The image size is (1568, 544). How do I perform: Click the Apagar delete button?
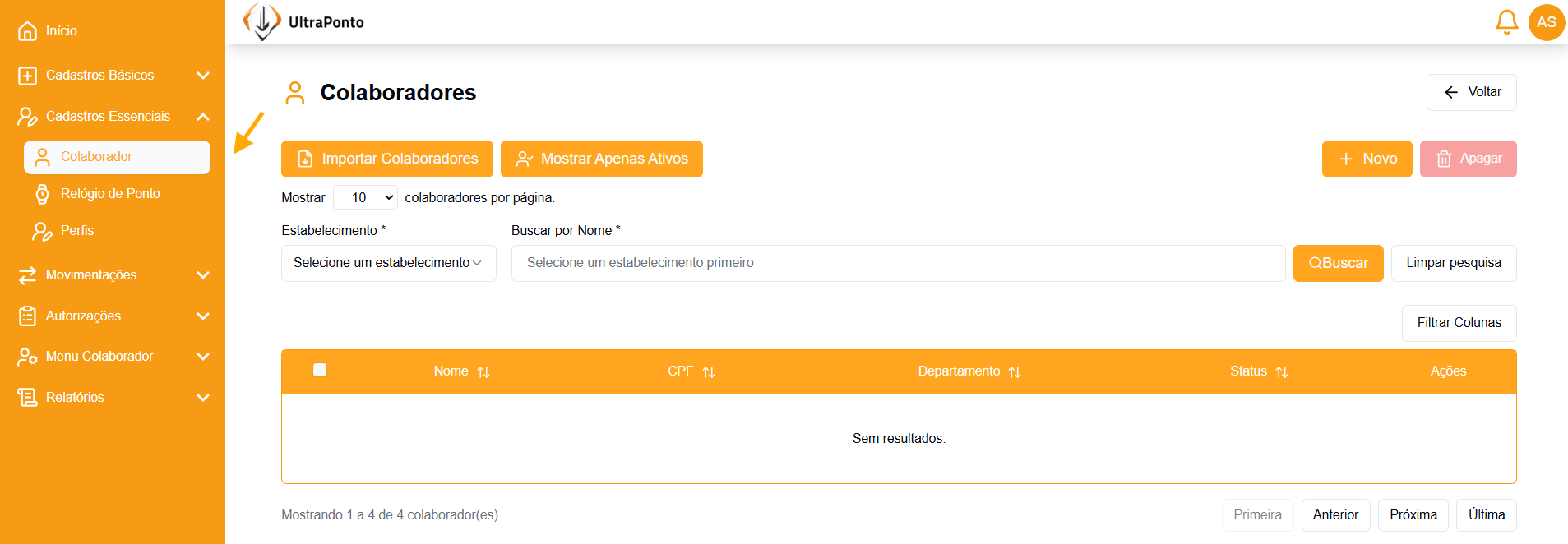[1468, 159]
